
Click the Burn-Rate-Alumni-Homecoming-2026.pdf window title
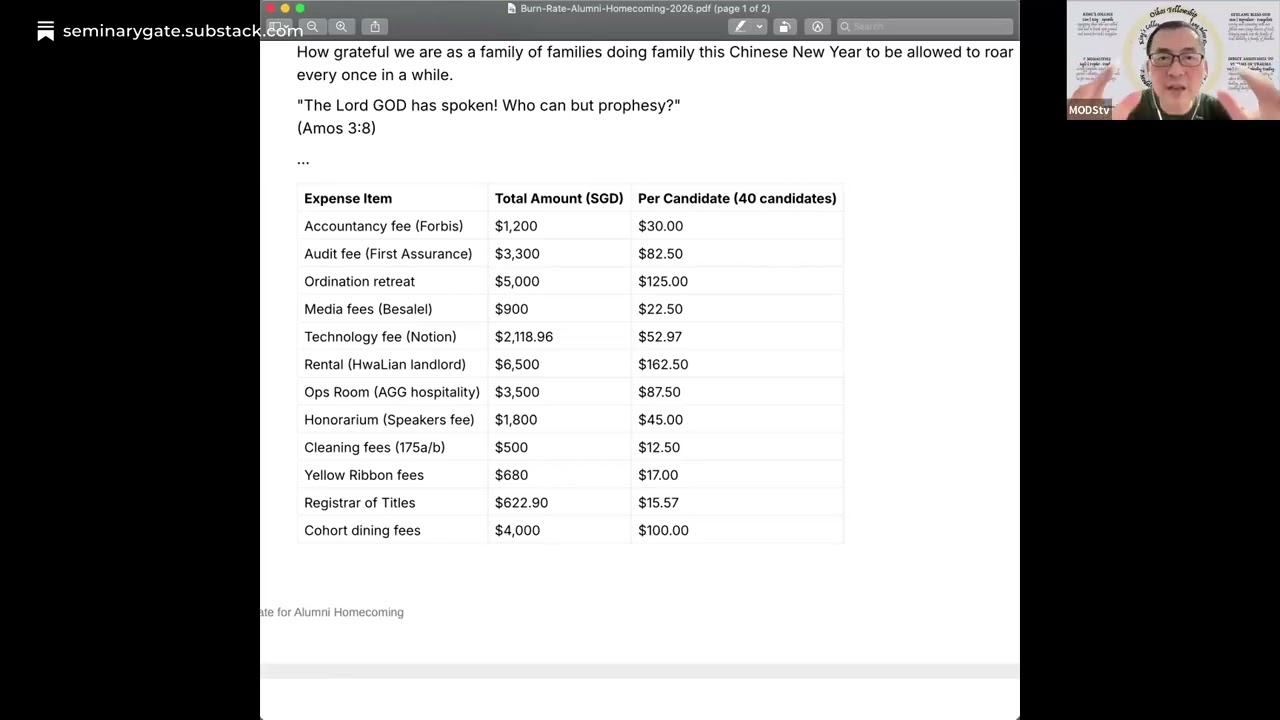(x=645, y=8)
